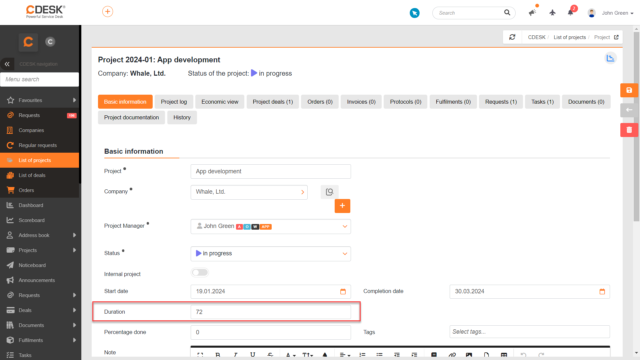
Task: Expand Projects arrow in sidebar
Action: click(74, 250)
